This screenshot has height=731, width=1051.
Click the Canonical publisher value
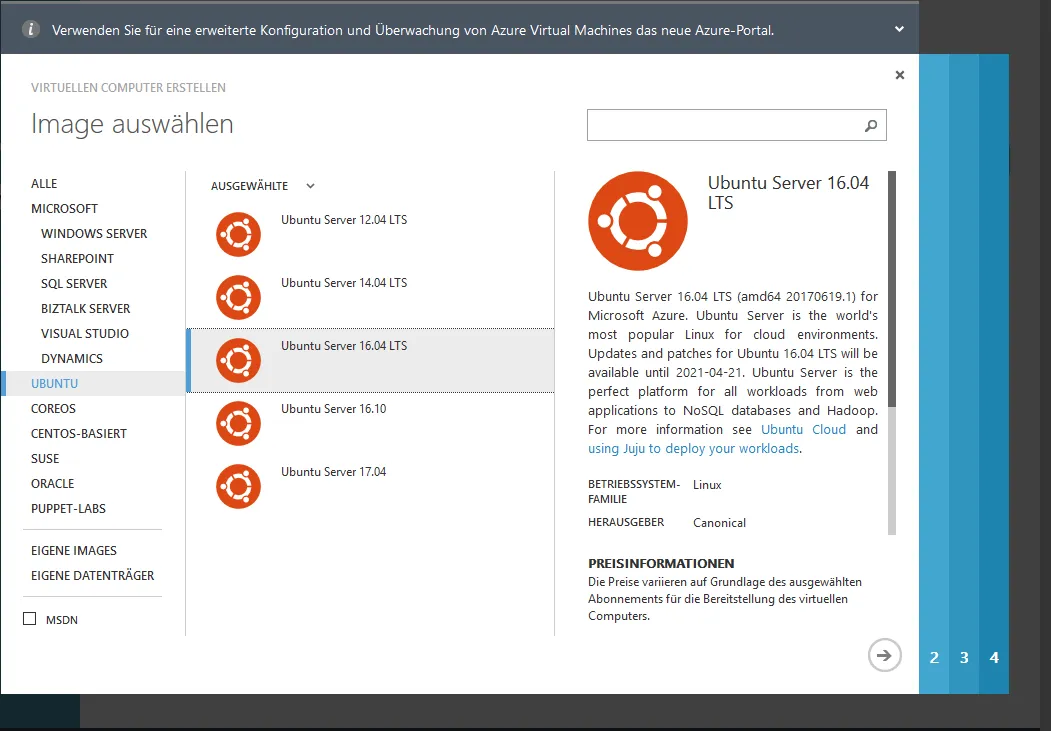click(x=719, y=523)
